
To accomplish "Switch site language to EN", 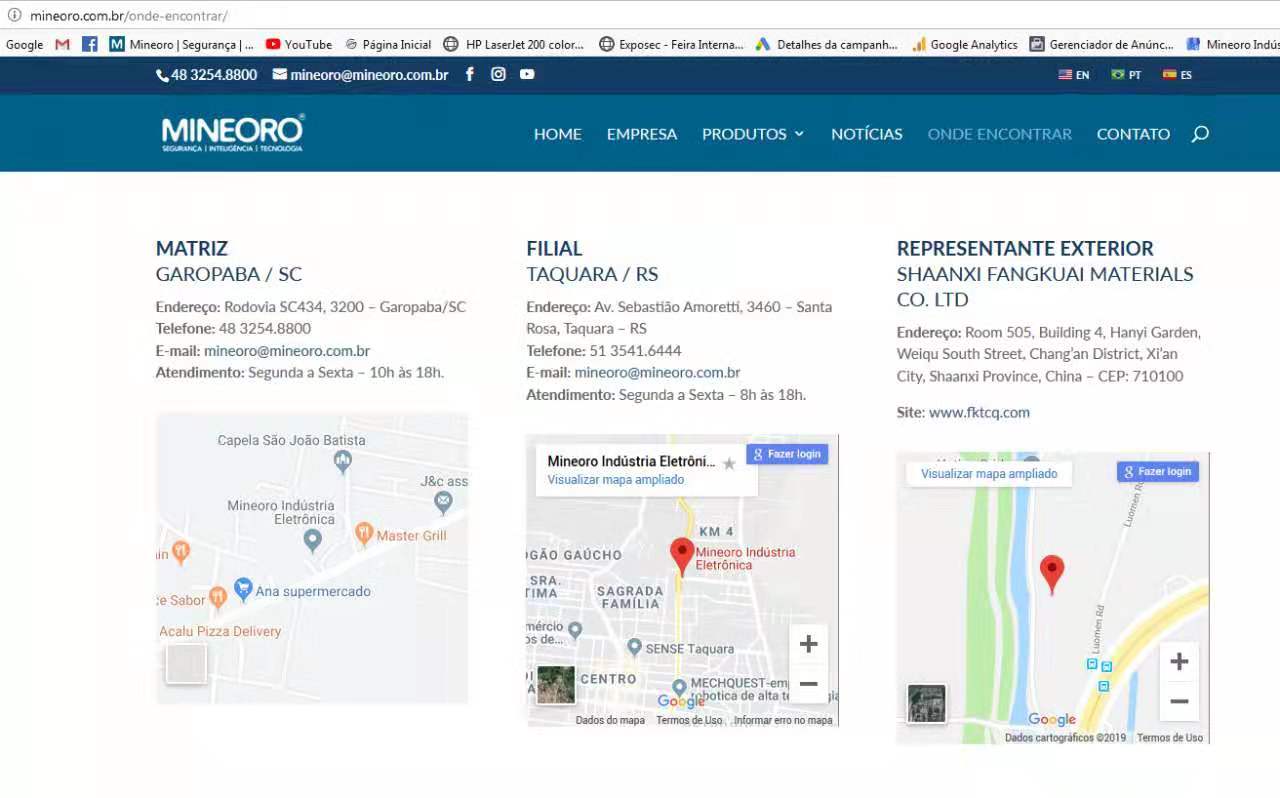I will [x=1074, y=75].
